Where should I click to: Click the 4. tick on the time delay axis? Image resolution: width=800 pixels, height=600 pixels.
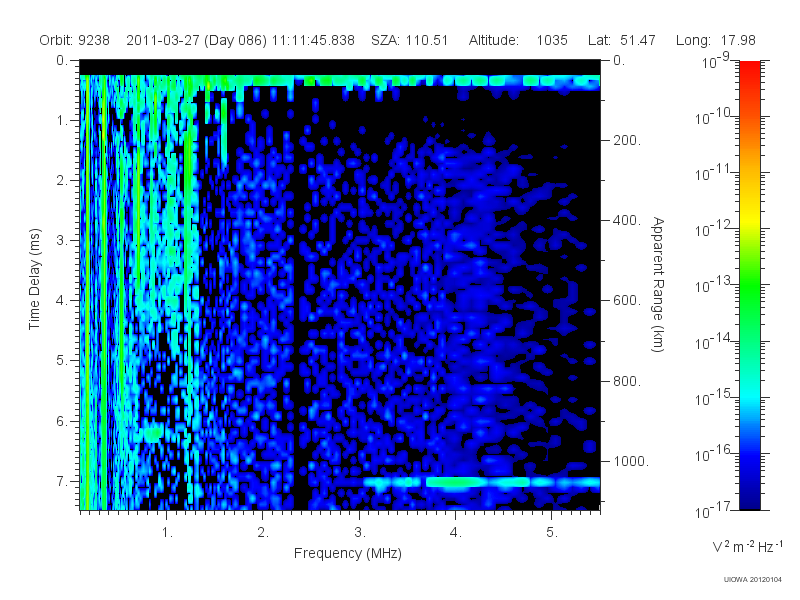pos(62,301)
